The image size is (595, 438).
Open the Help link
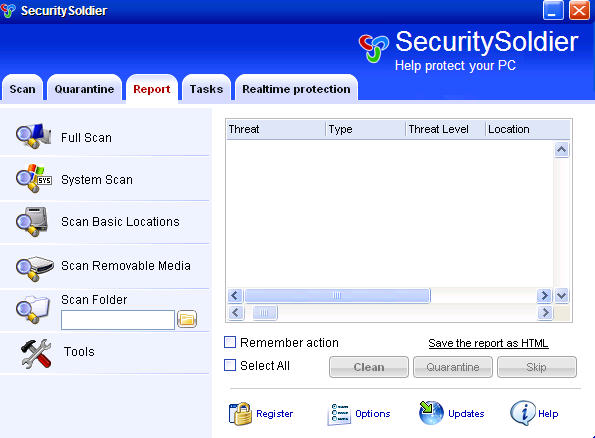pyautogui.click(x=548, y=414)
